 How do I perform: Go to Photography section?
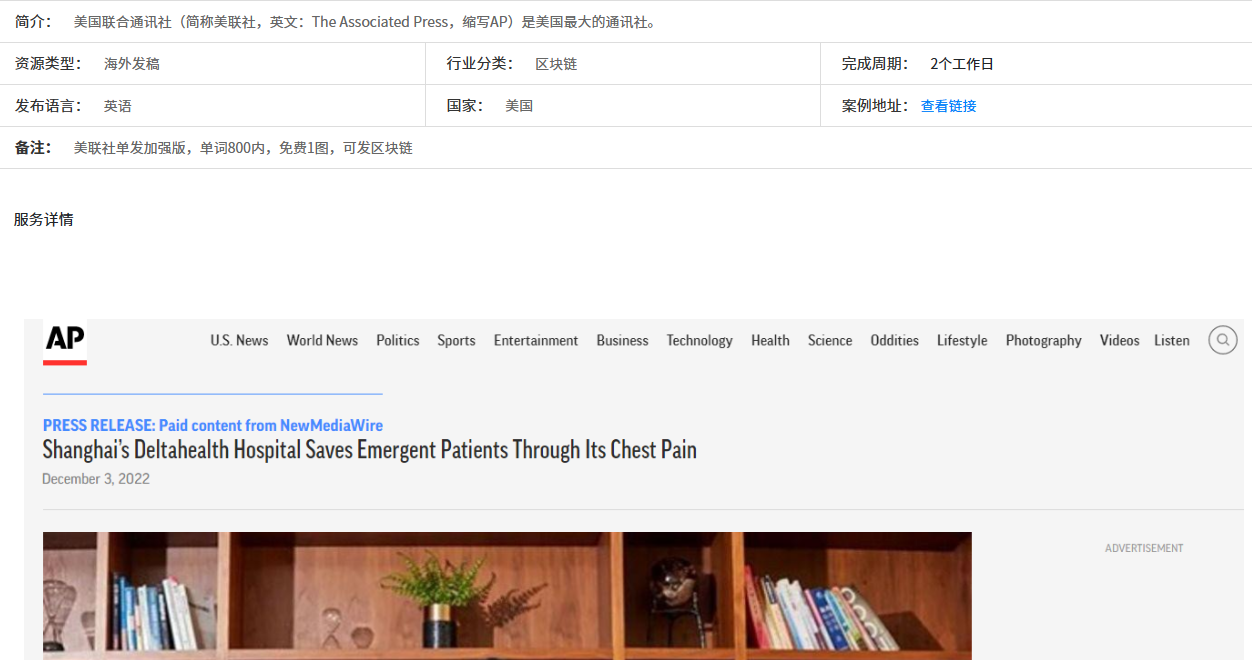pos(1043,340)
